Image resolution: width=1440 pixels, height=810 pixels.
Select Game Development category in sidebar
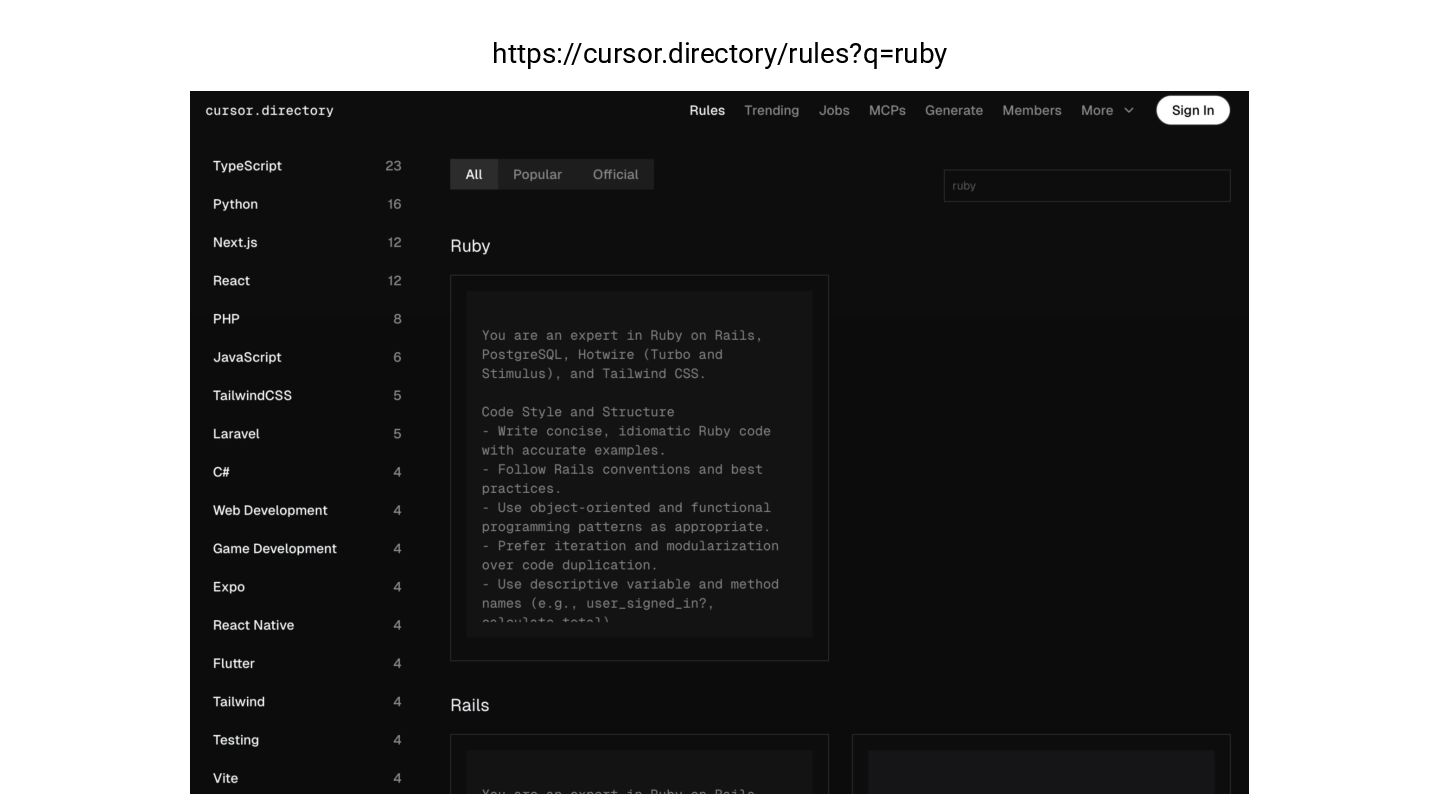click(307, 548)
